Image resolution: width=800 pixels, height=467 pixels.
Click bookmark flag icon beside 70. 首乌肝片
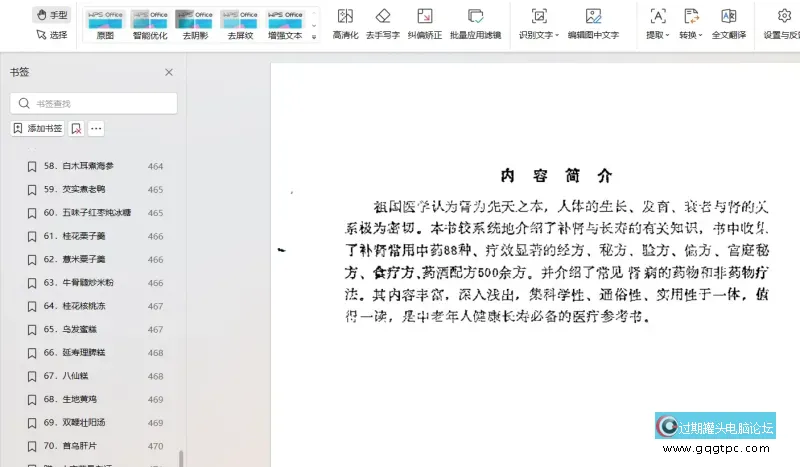32,447
